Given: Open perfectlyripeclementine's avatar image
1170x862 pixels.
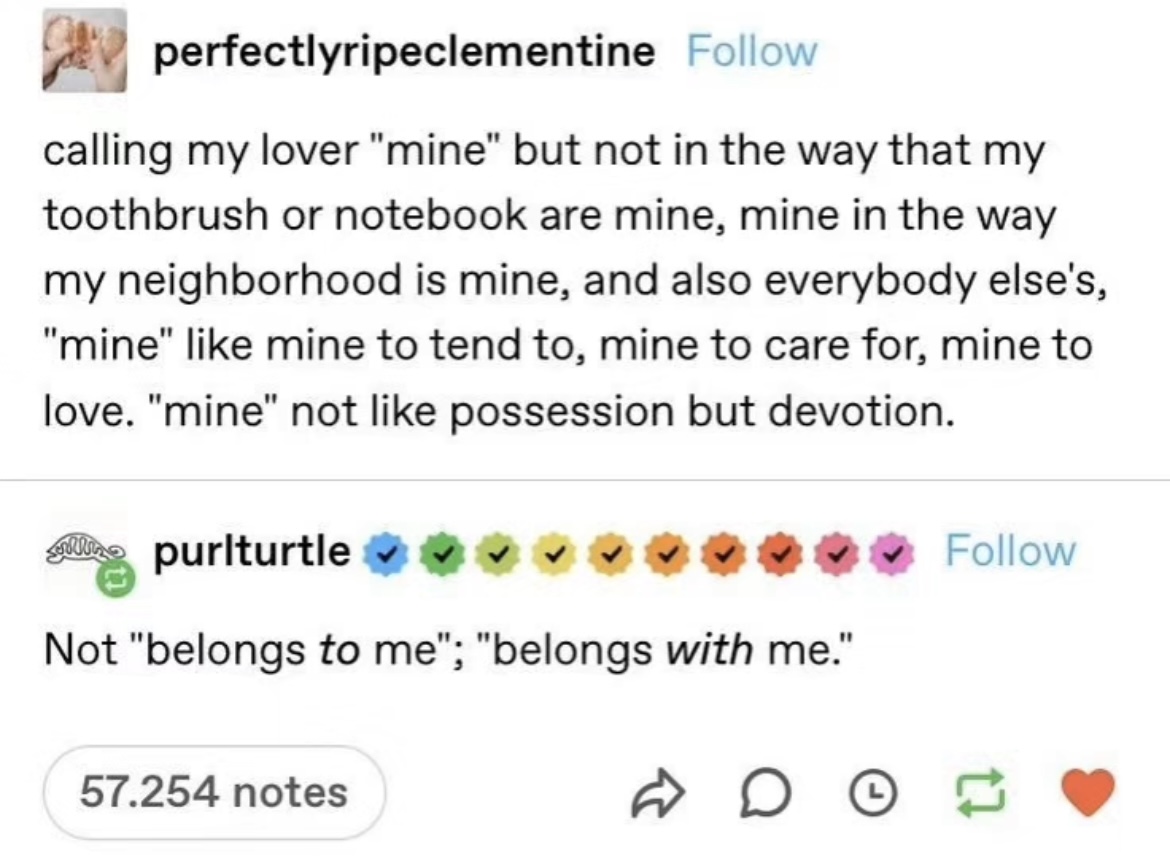Looking at the screenshot, I should click(x=83, y=51).
